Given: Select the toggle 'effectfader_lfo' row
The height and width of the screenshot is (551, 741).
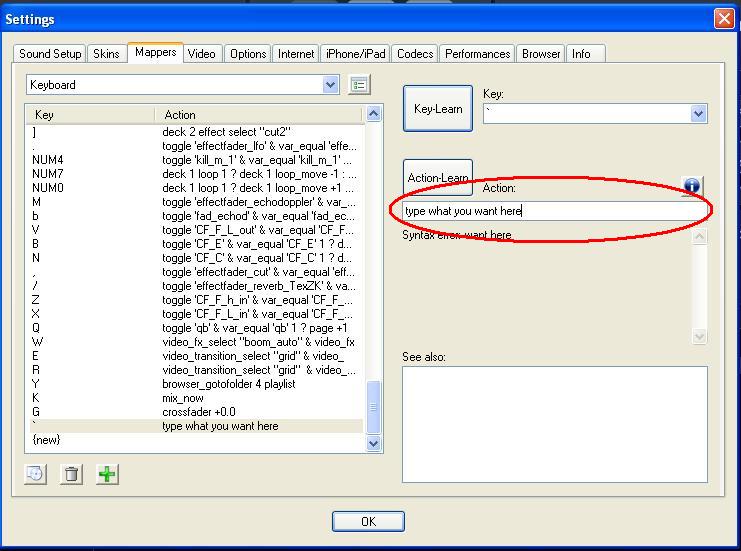Looking at the screenshot, I should click(196, 146).
